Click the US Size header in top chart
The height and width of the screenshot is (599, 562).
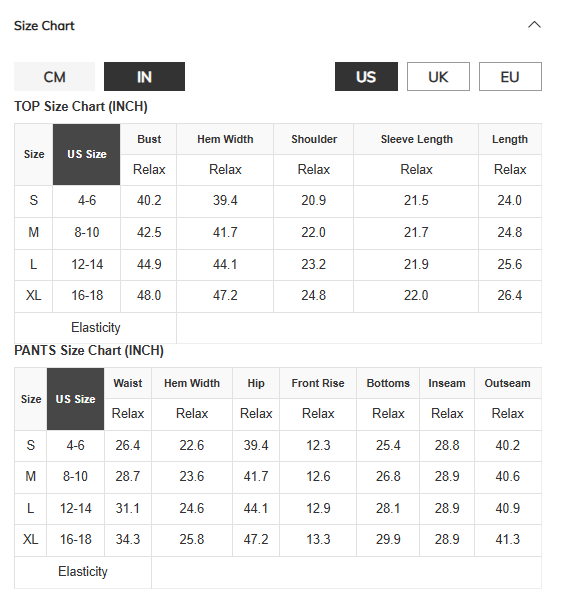pos(87,154)
